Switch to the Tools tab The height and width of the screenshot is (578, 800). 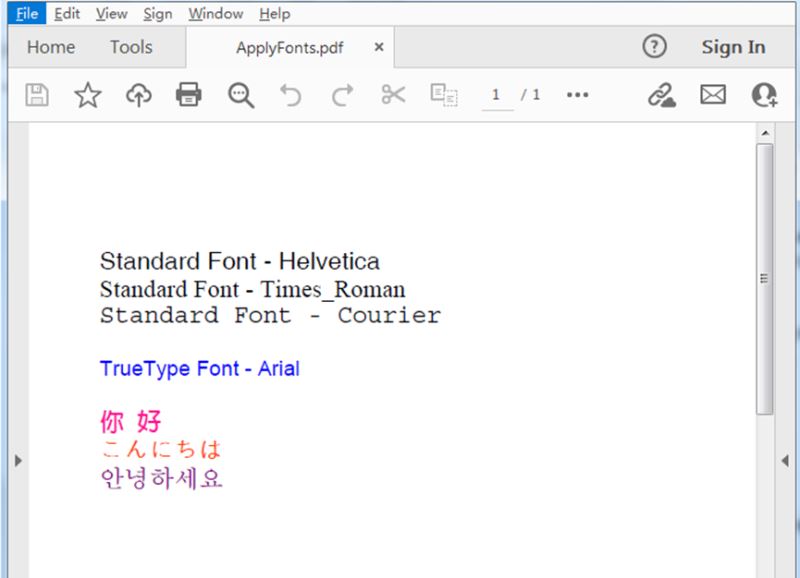coord(131,47)
